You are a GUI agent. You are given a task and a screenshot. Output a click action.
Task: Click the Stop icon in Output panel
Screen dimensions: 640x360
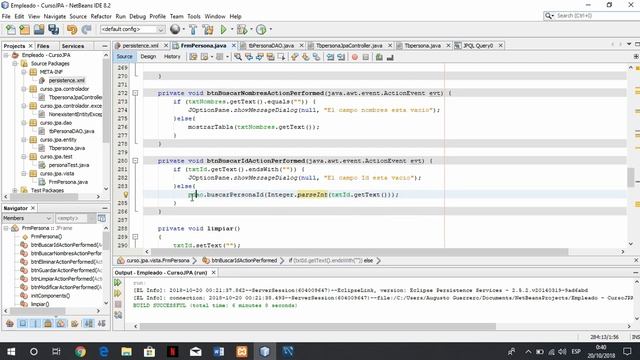(118, 304)
